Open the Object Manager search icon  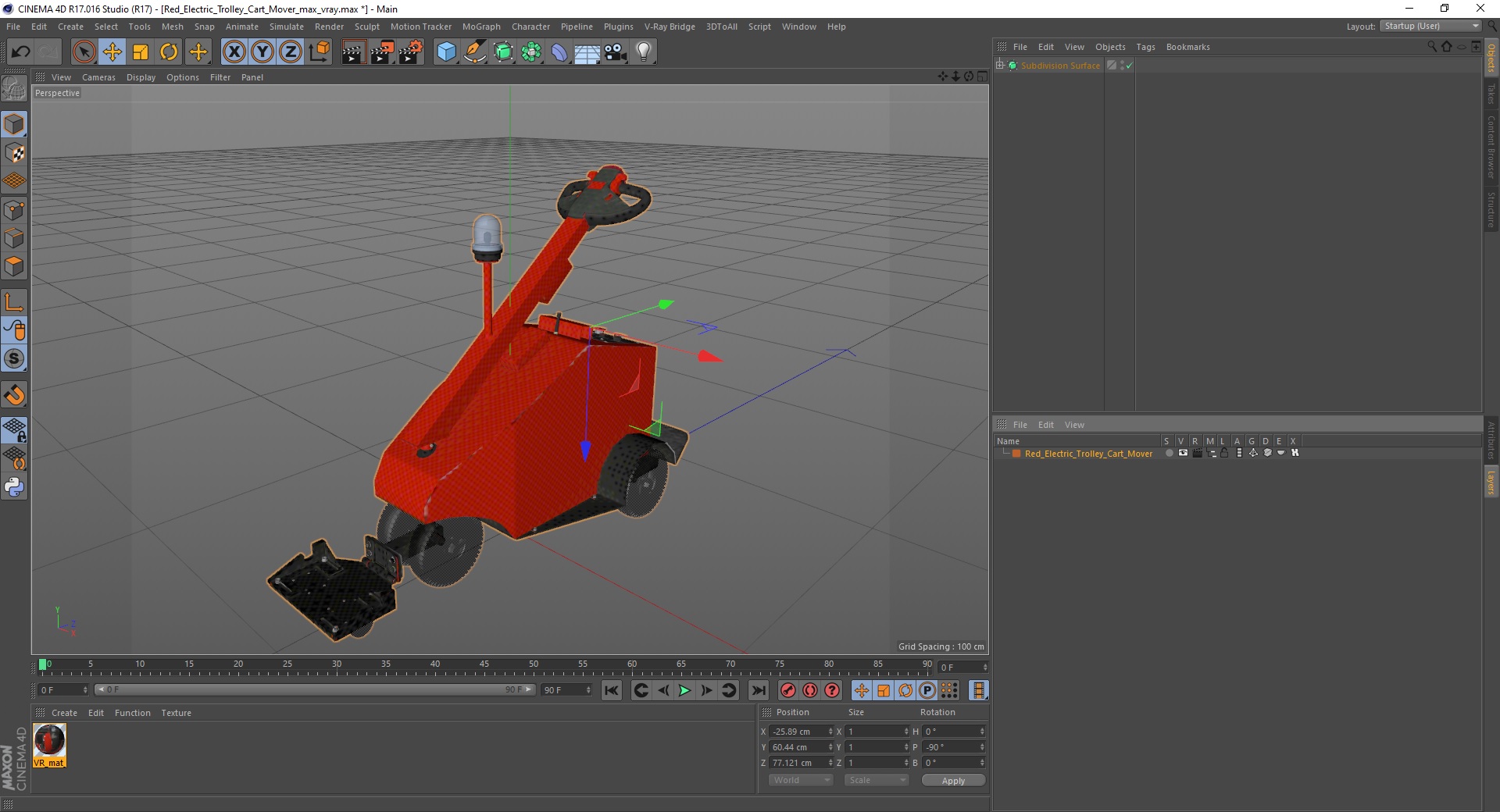1432,47
